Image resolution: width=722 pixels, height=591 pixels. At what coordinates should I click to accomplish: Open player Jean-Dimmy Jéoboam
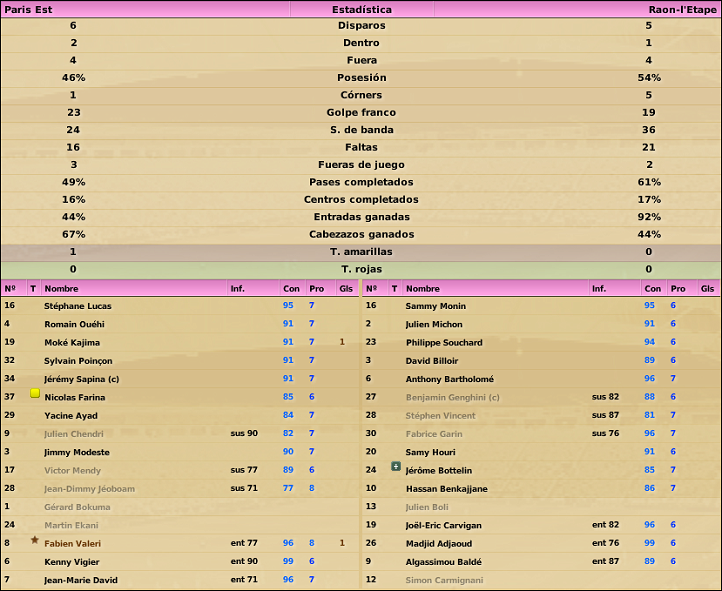89,489
